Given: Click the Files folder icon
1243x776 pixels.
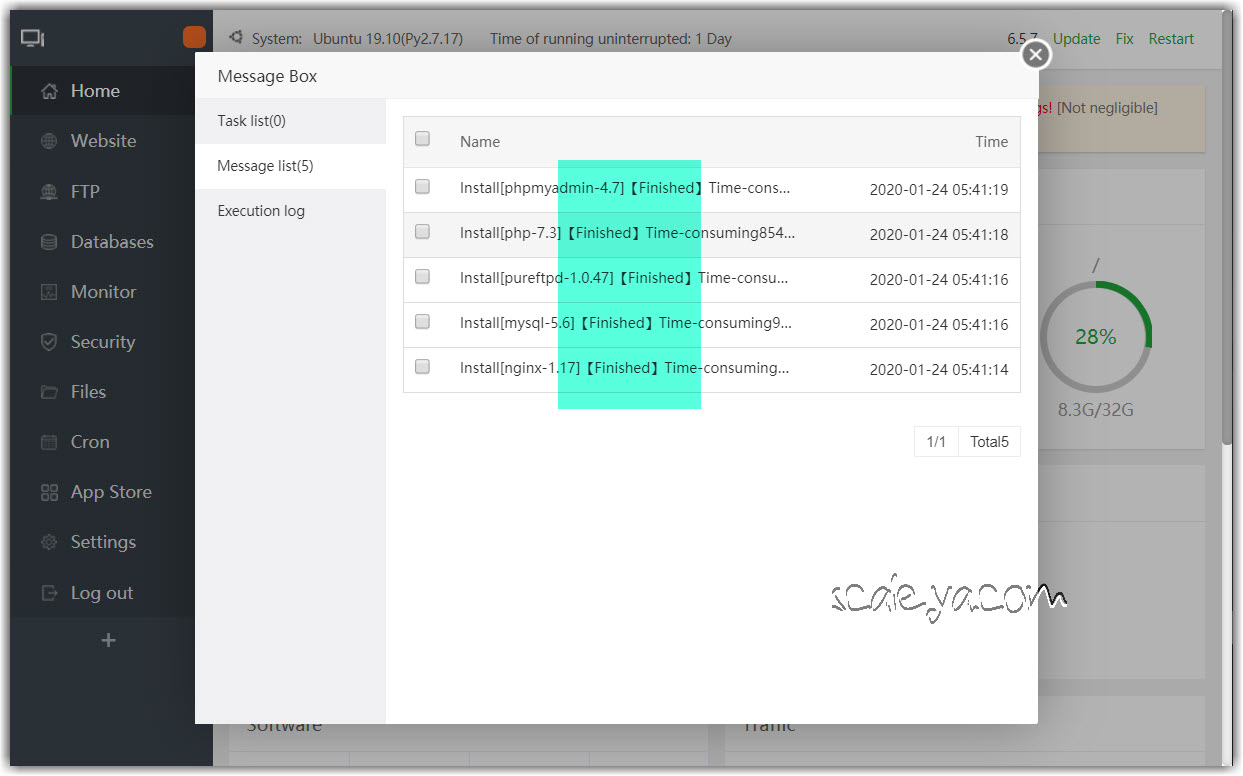Looking at the screenshot, I should pyautogui.click(x=49, y=392).
